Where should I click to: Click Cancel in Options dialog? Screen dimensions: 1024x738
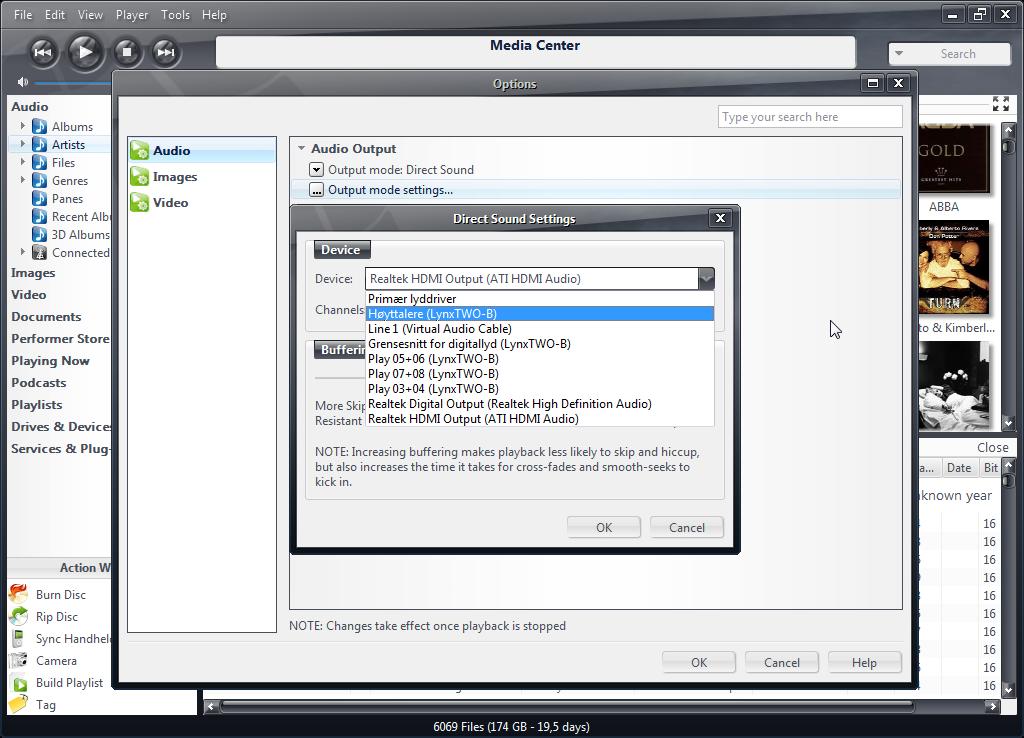[782, 662]
